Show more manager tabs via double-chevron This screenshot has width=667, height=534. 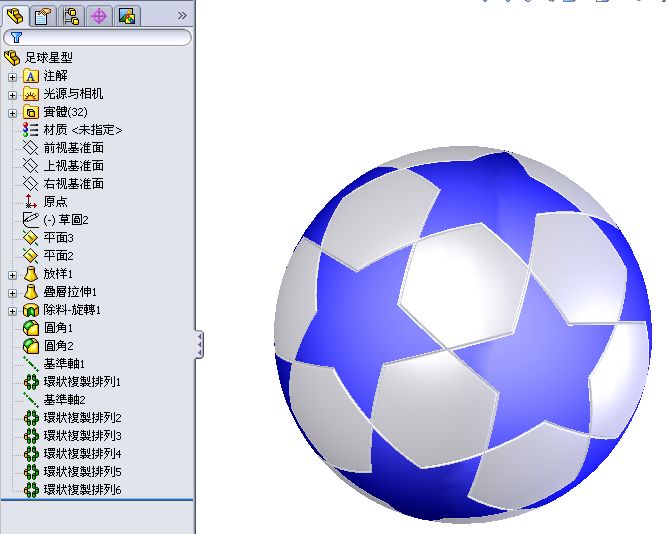click(x=182, y=16)
